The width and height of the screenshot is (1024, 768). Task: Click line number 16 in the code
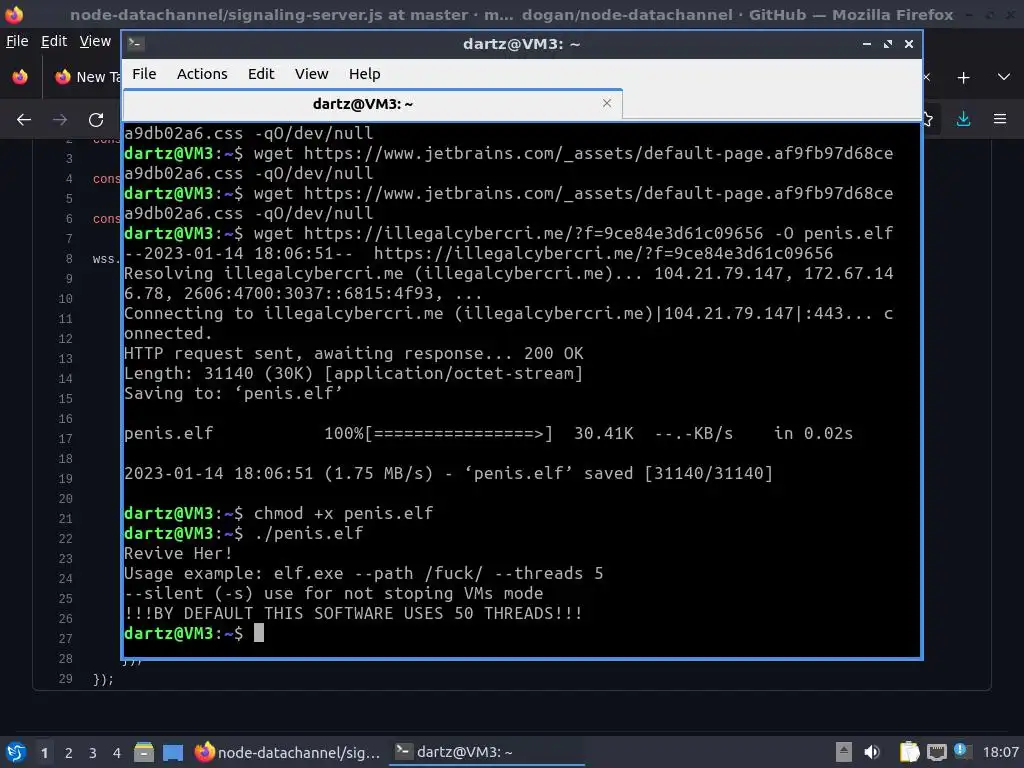point(65,419)
